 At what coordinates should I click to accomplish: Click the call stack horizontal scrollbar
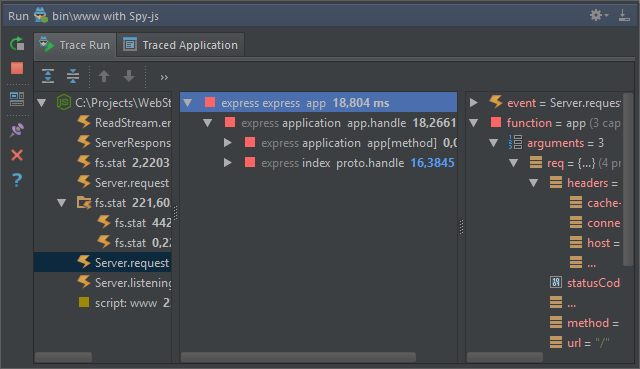click(x=298, y=357)
